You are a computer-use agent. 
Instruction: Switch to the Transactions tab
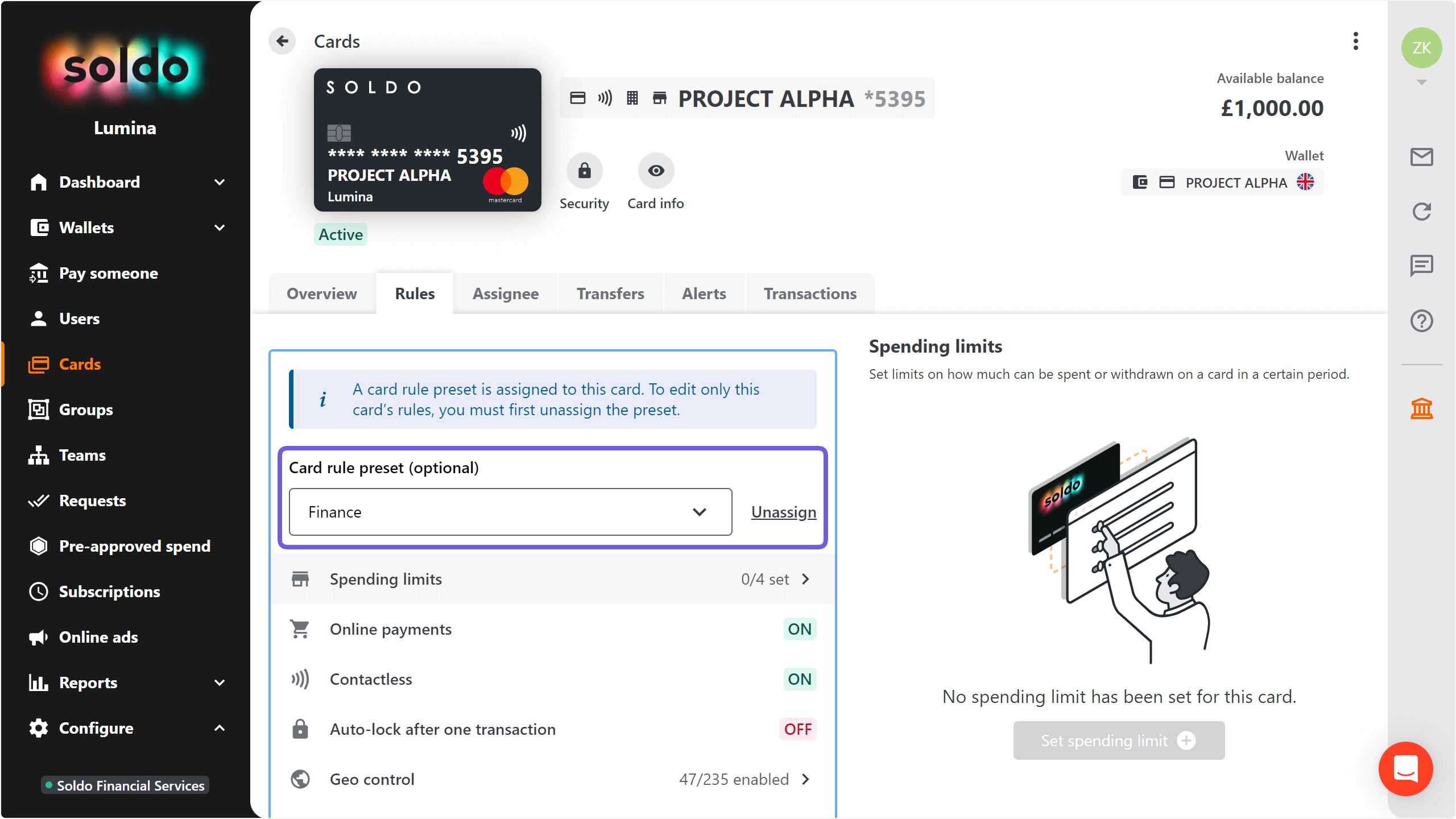click(810, 293)
